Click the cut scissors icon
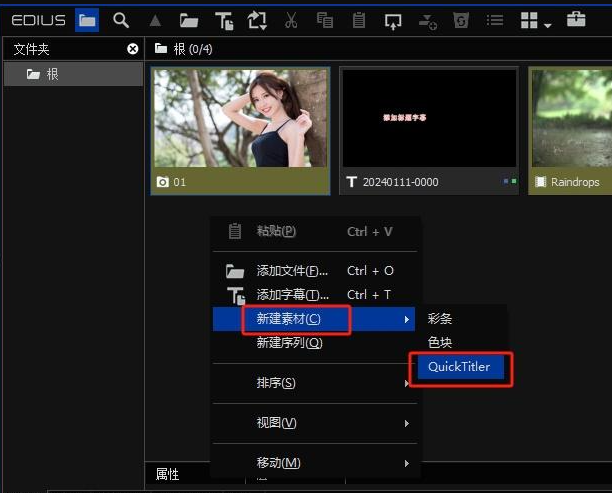 [291, 20]
